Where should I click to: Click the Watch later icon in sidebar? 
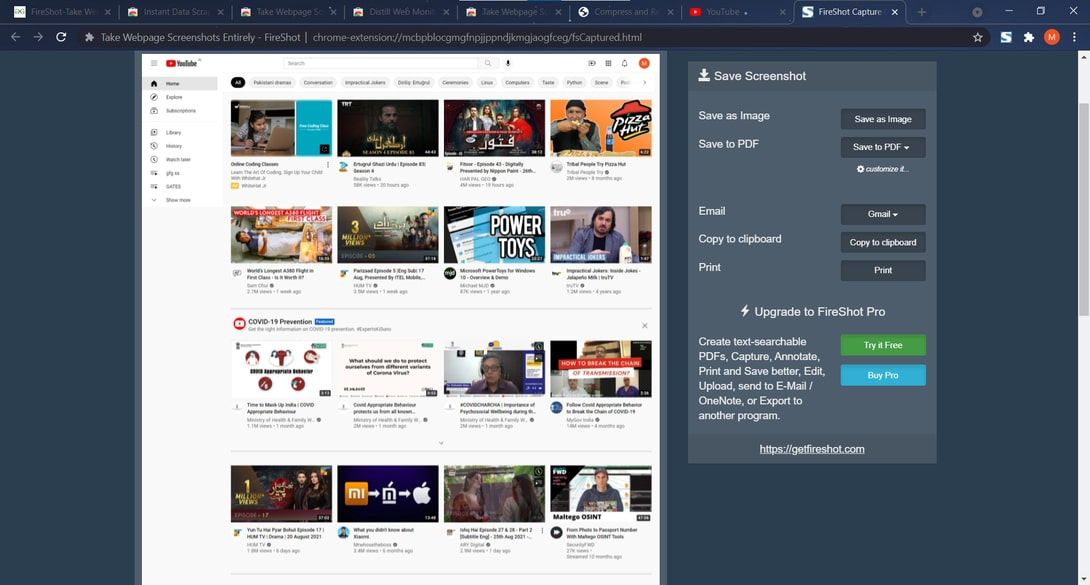154,159
